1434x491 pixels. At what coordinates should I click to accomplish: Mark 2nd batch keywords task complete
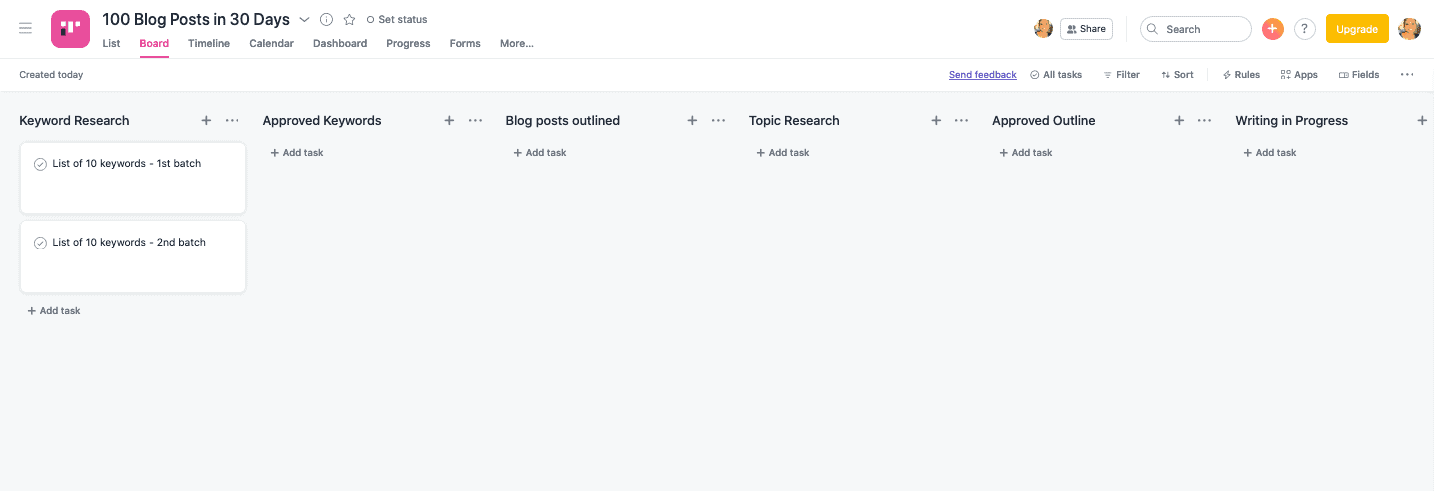[x=40, y=243]
